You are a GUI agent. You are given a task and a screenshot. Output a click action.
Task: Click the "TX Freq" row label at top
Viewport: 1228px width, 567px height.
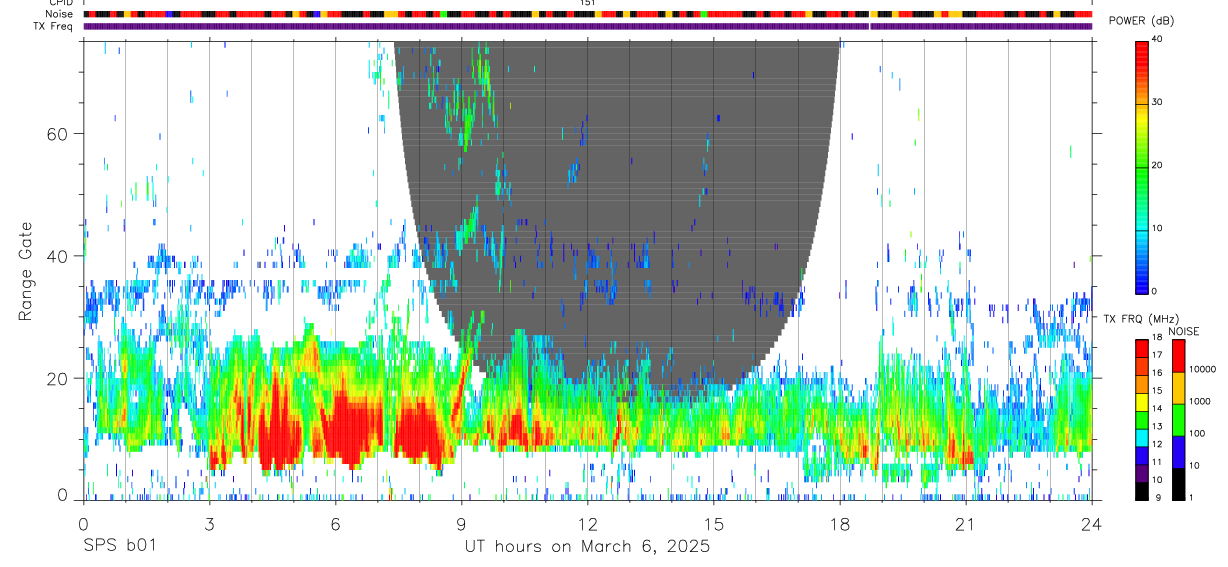pyautogui.click(x=54, y=26)
